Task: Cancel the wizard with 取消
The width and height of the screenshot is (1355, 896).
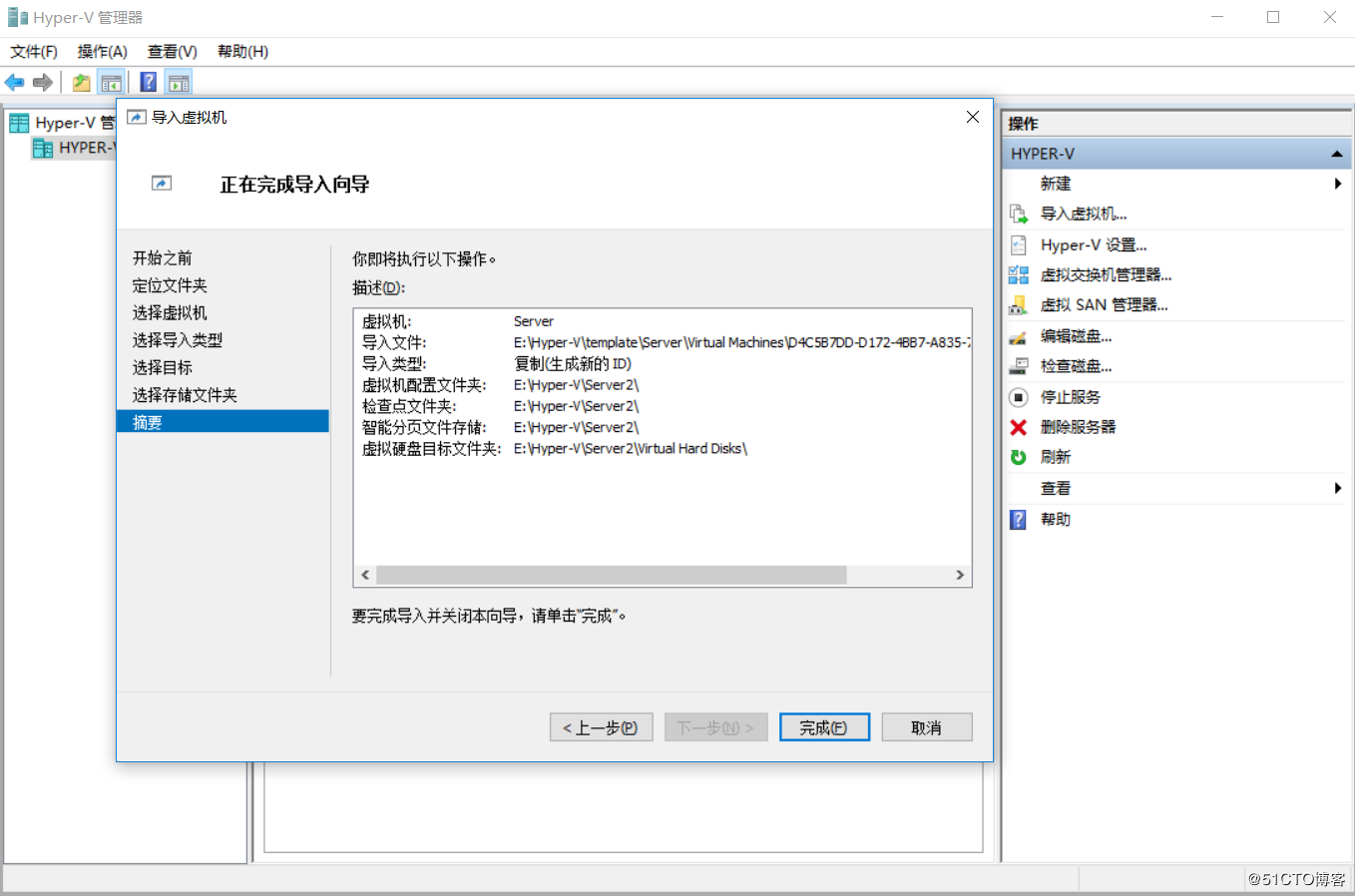Action: 926,726
